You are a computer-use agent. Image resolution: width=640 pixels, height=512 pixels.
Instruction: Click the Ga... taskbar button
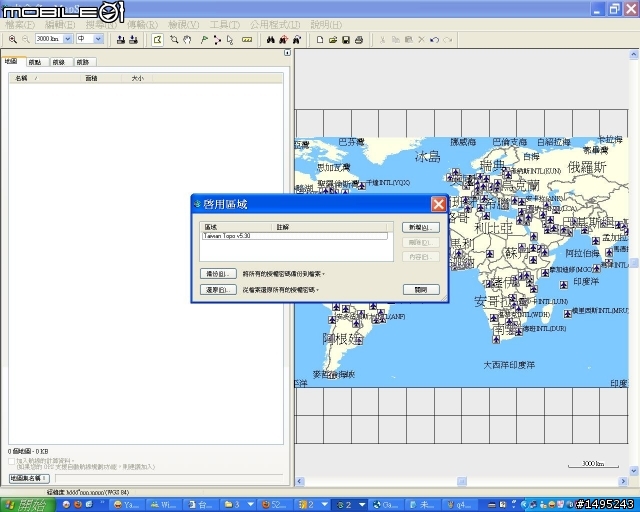(386, 505)
